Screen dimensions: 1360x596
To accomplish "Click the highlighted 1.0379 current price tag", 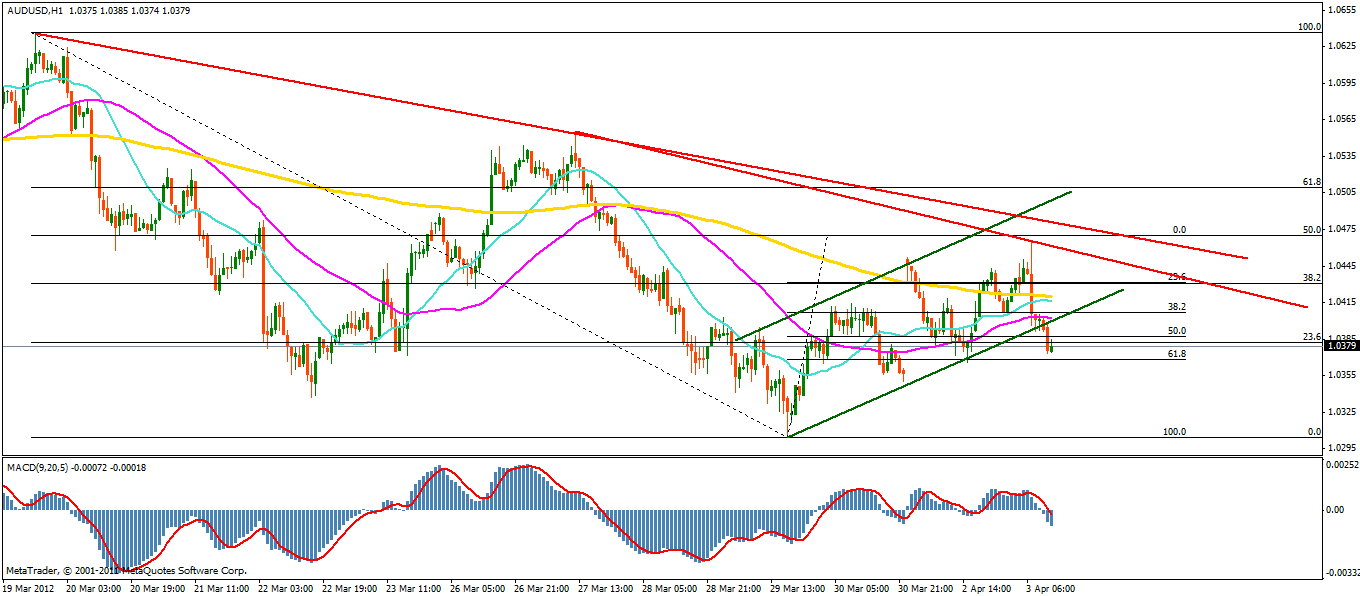I will pos(1340,346).
